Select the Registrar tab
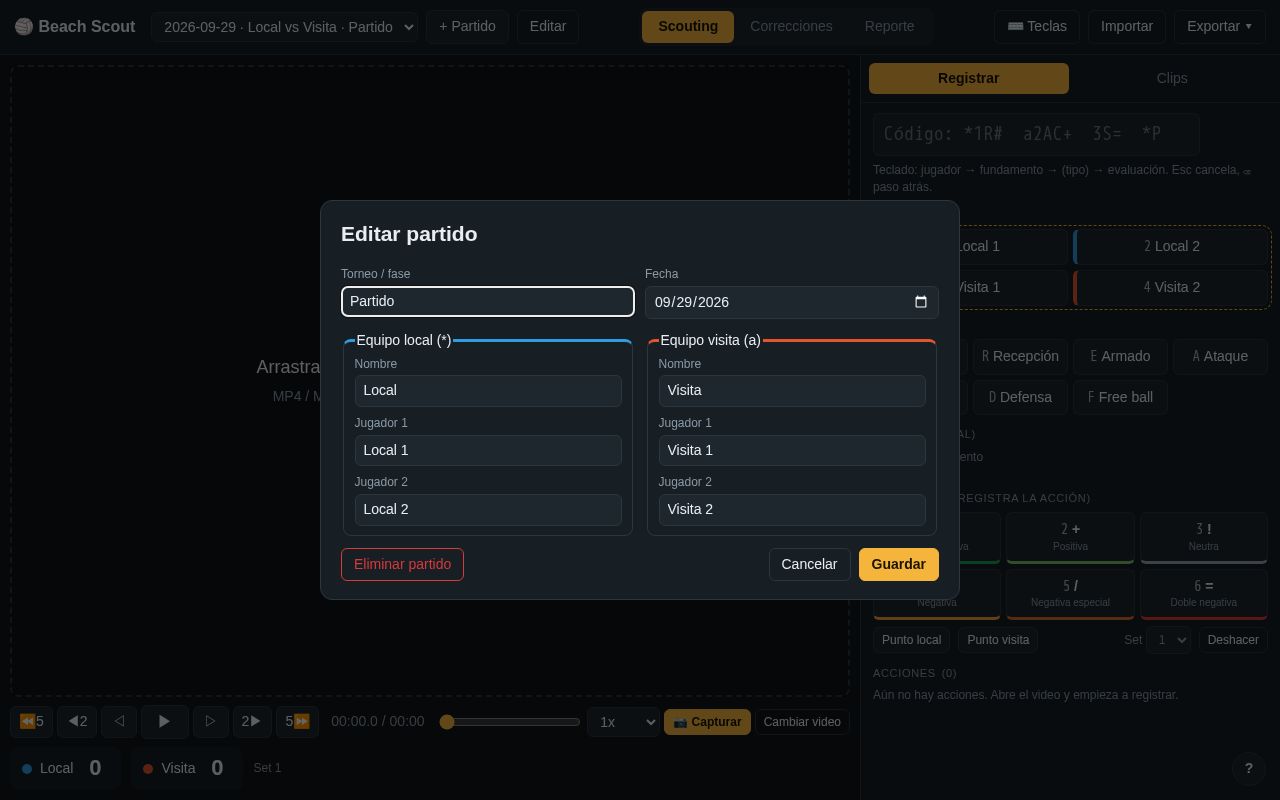1280x800 pixels. [x=968, y=78]
